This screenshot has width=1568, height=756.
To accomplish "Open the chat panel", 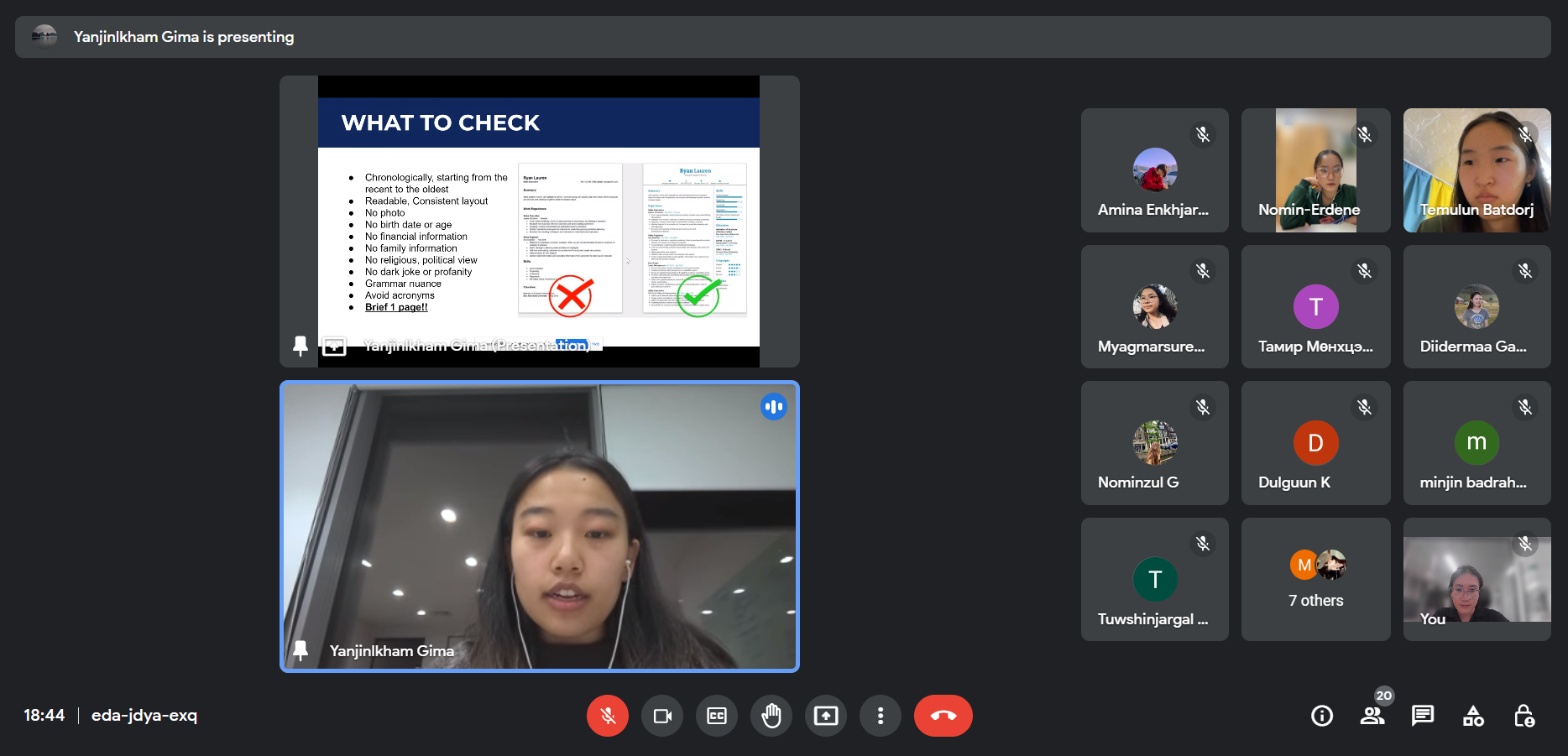I will pos(1423,716).
